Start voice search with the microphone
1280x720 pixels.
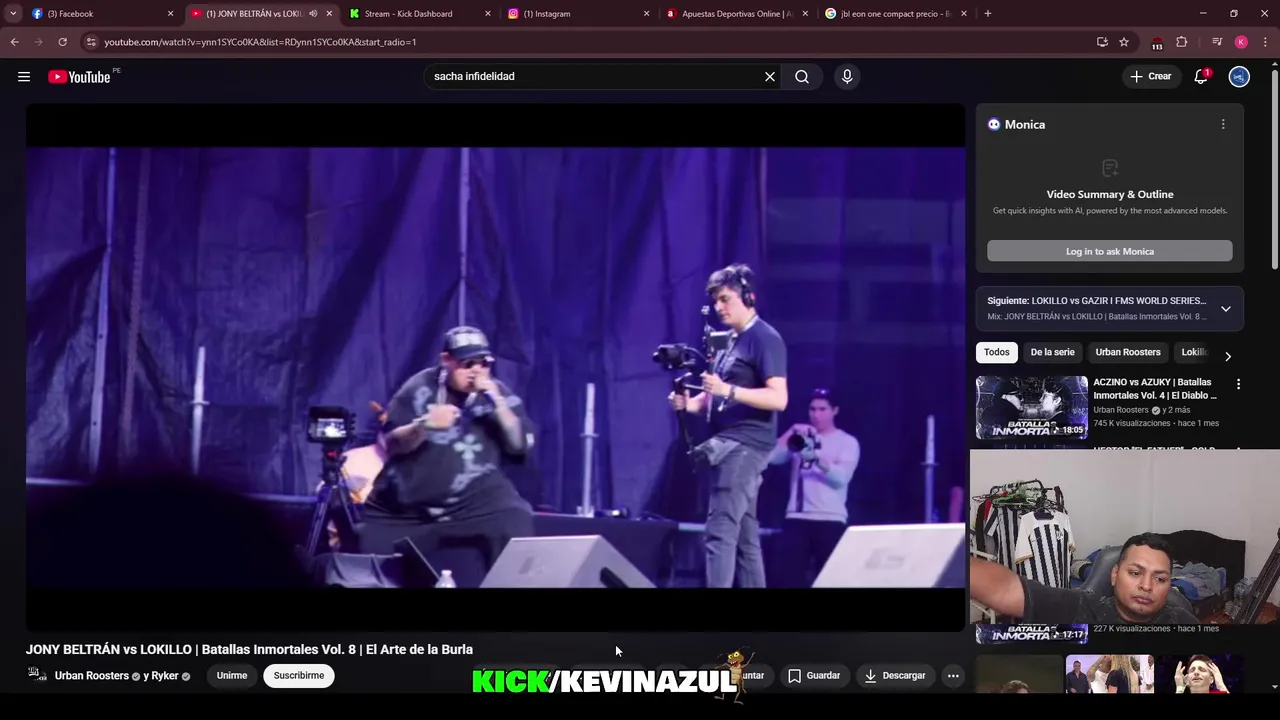click(847, 76)
